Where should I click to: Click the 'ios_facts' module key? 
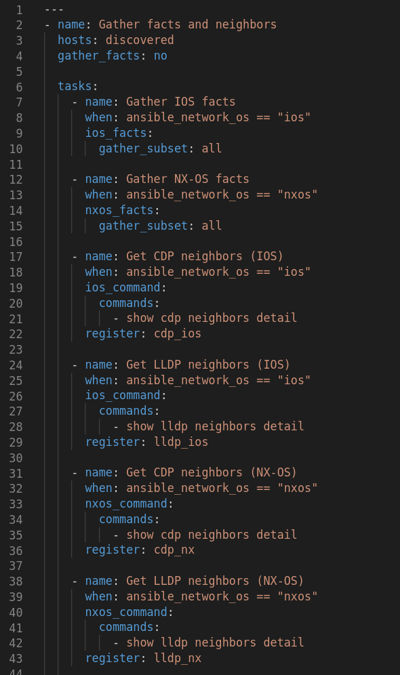point(116,133)
